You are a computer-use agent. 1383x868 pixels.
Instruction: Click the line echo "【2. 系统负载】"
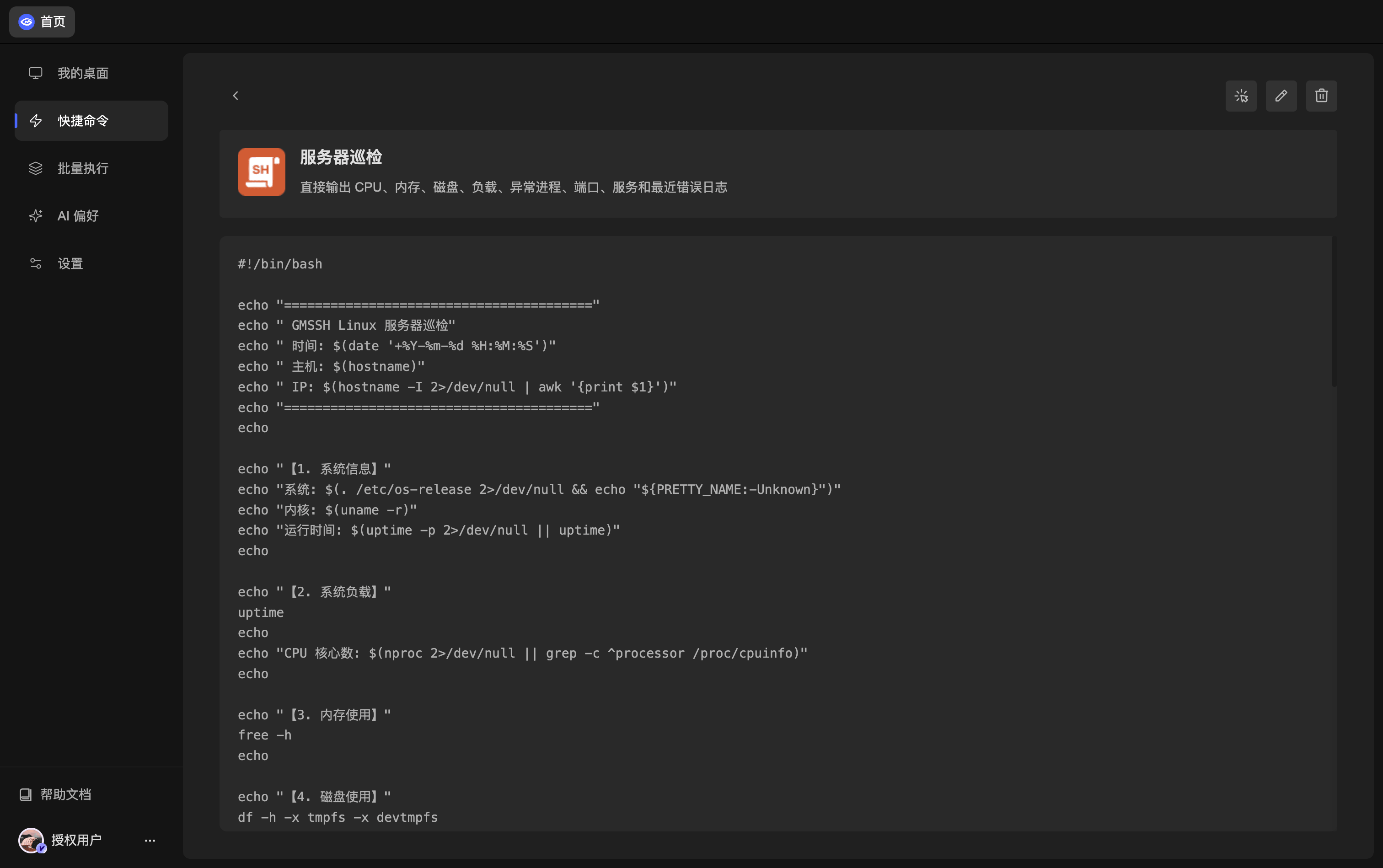(x=315, y=592)
